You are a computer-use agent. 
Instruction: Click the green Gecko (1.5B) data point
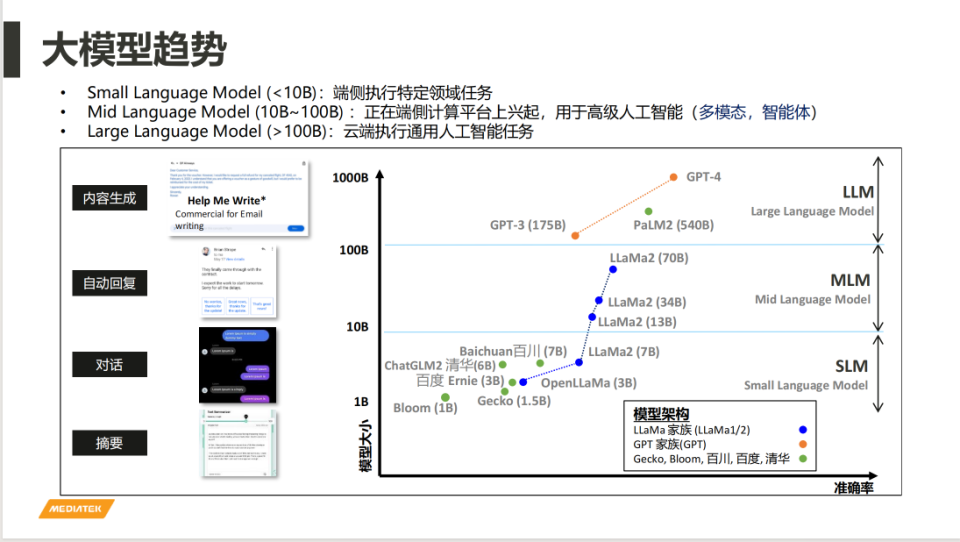tap(504, 391)
